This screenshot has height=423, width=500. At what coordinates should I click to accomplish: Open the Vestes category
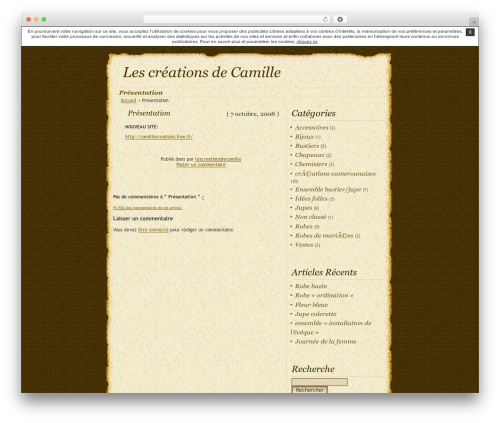(x=304, y=245)
